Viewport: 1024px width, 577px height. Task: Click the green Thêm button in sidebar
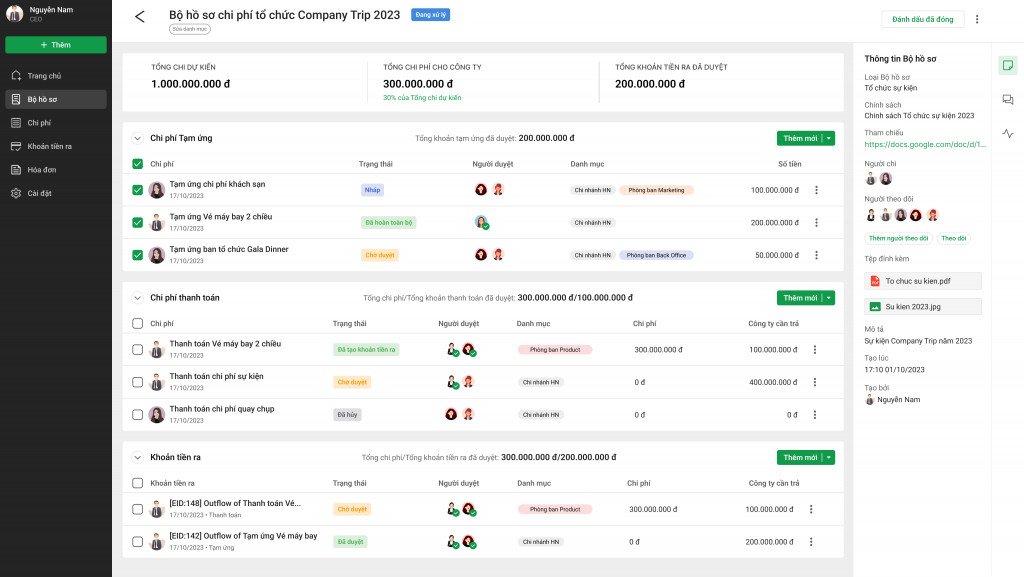[x=56, y=45]
